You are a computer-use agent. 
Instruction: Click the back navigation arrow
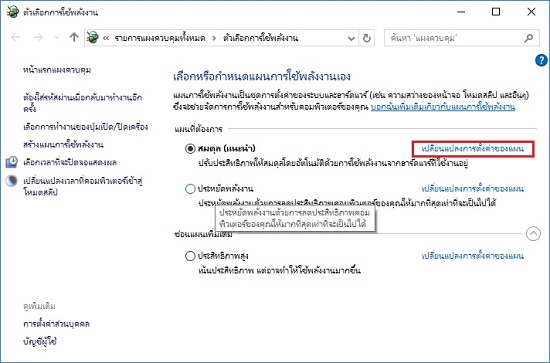point(16,37)
